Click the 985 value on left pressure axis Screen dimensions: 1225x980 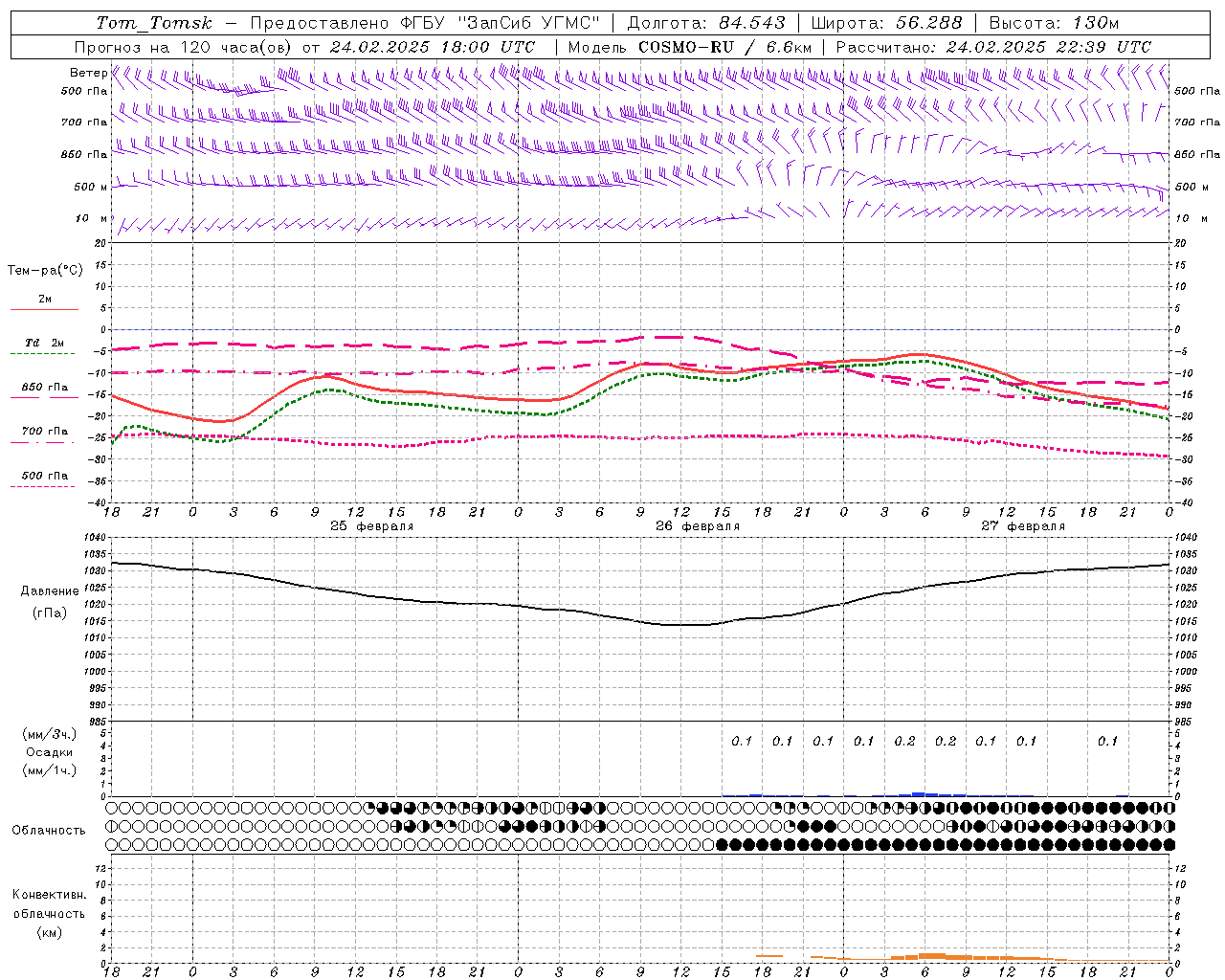click(x=98, y=722)
